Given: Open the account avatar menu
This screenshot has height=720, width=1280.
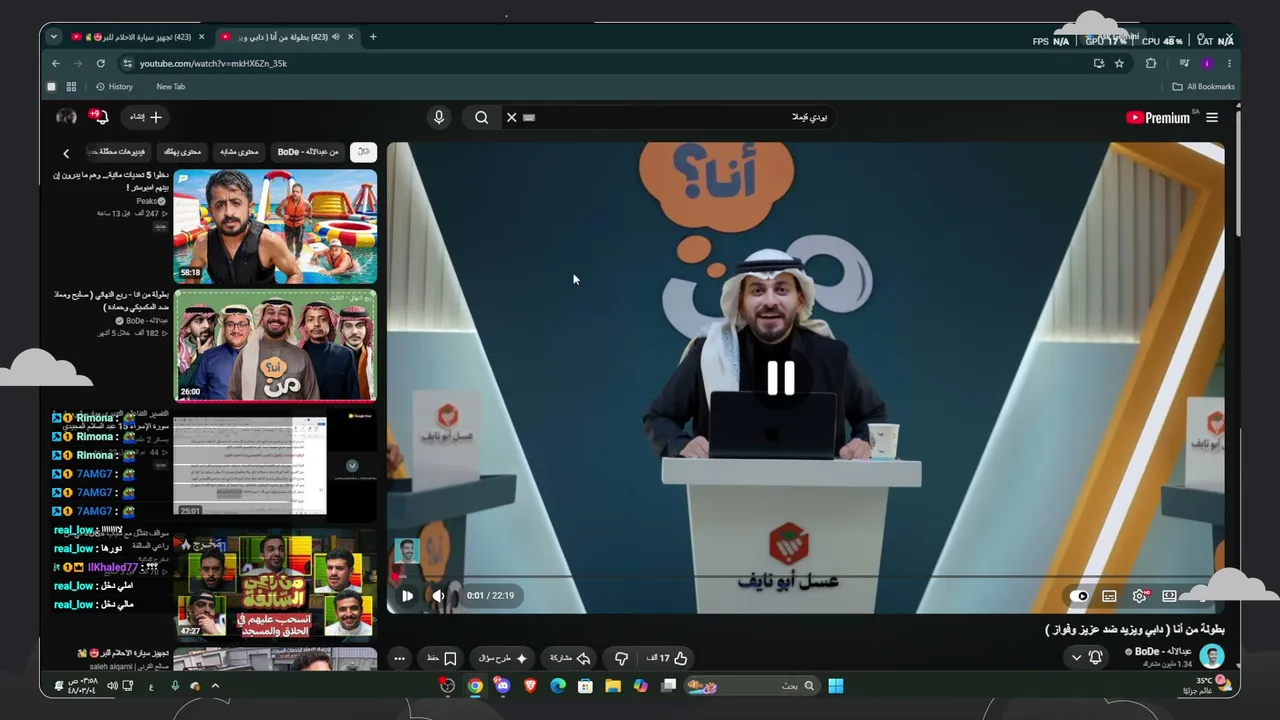Looking at the screenshot, I should click(66, 117).
